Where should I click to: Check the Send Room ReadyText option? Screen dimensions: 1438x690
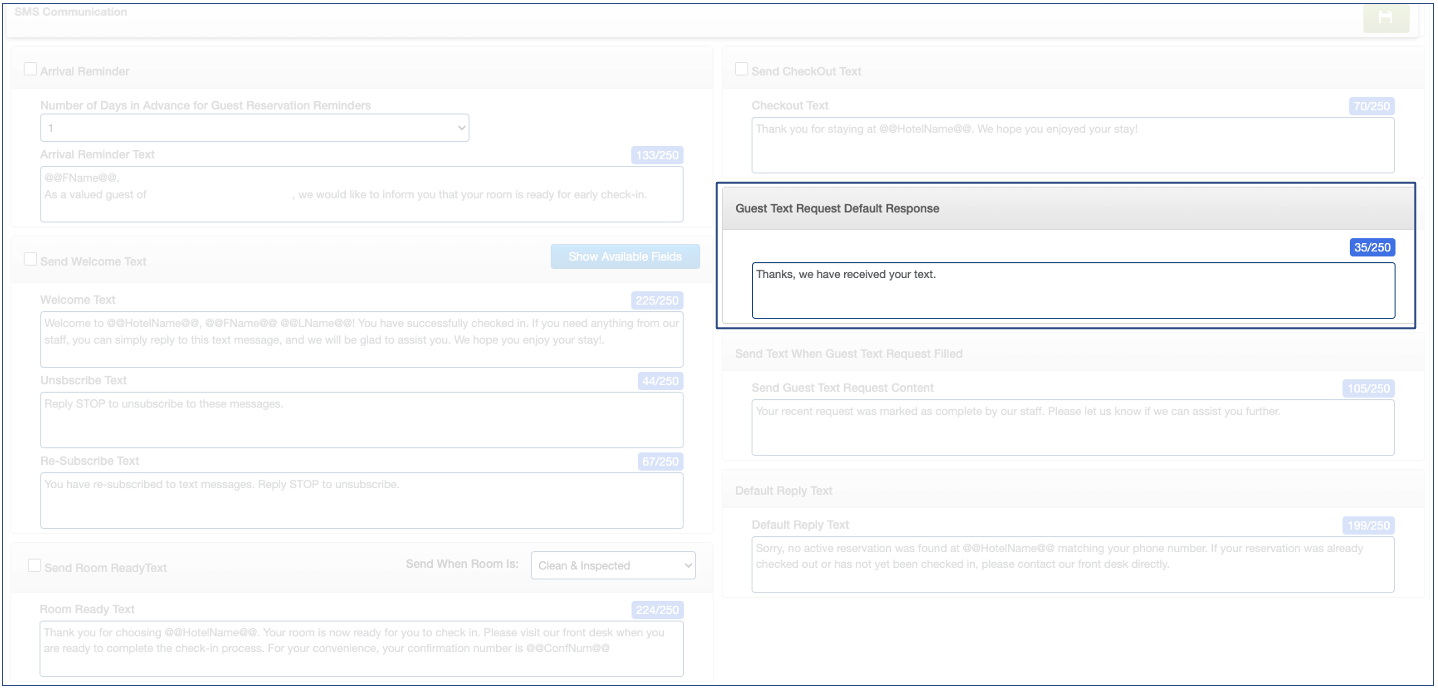(35, 566)
